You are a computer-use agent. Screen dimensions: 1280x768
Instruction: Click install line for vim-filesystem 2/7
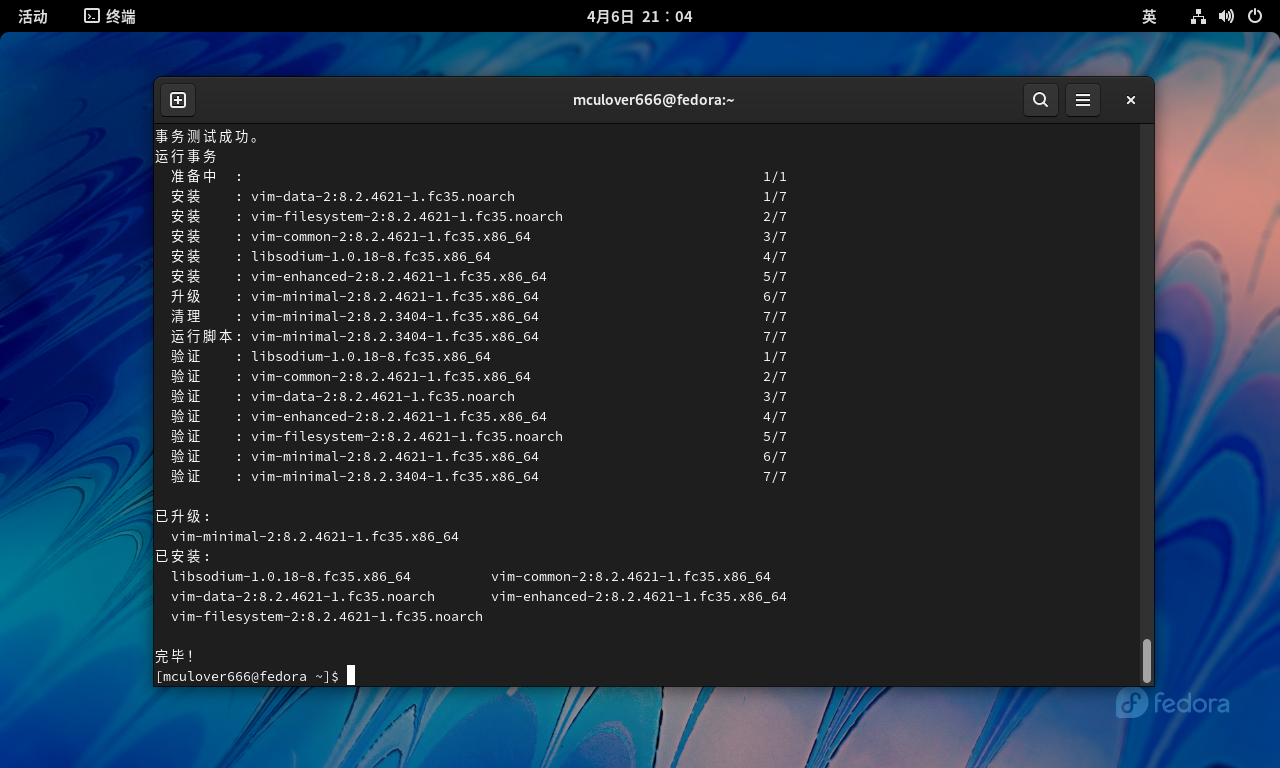point(479,216)
